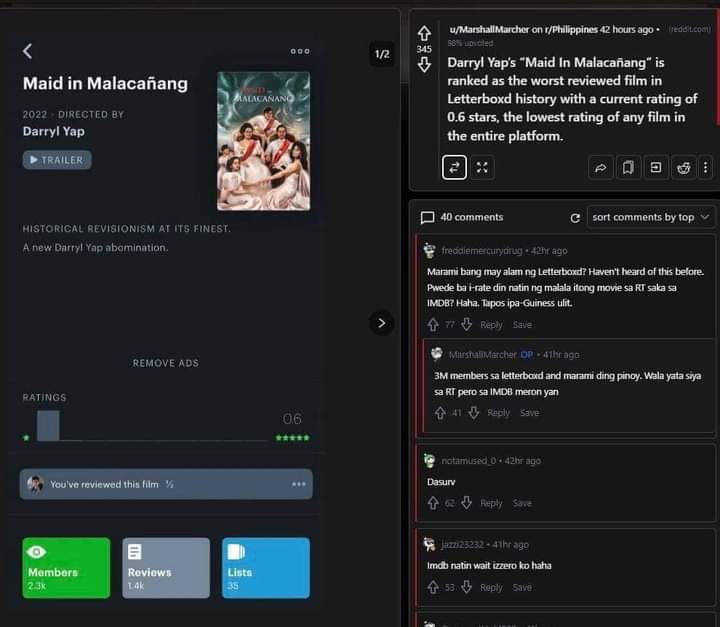Image resolution: width=720 pixels, height=627 pixels.
Task: Toggle the swap-arrows view button under post
Action: click(454, 167)
